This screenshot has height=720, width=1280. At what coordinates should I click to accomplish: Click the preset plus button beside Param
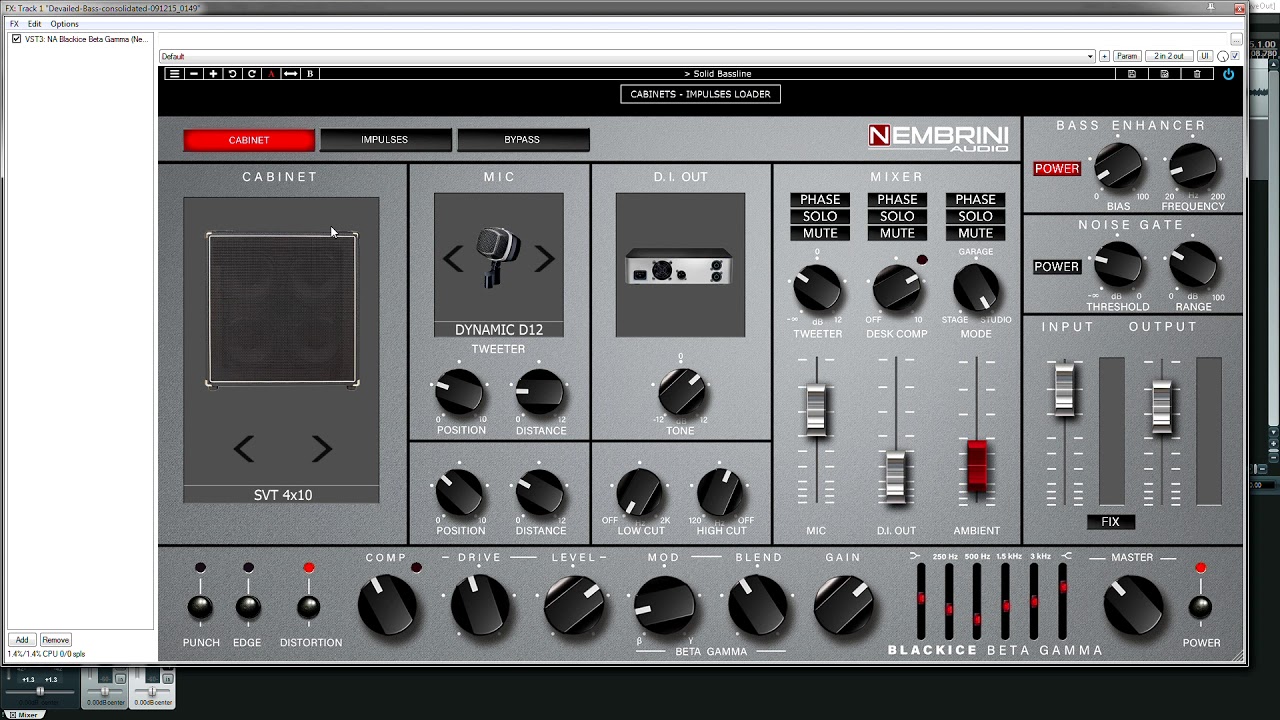pyautogui.click(x=1104, y=56)
